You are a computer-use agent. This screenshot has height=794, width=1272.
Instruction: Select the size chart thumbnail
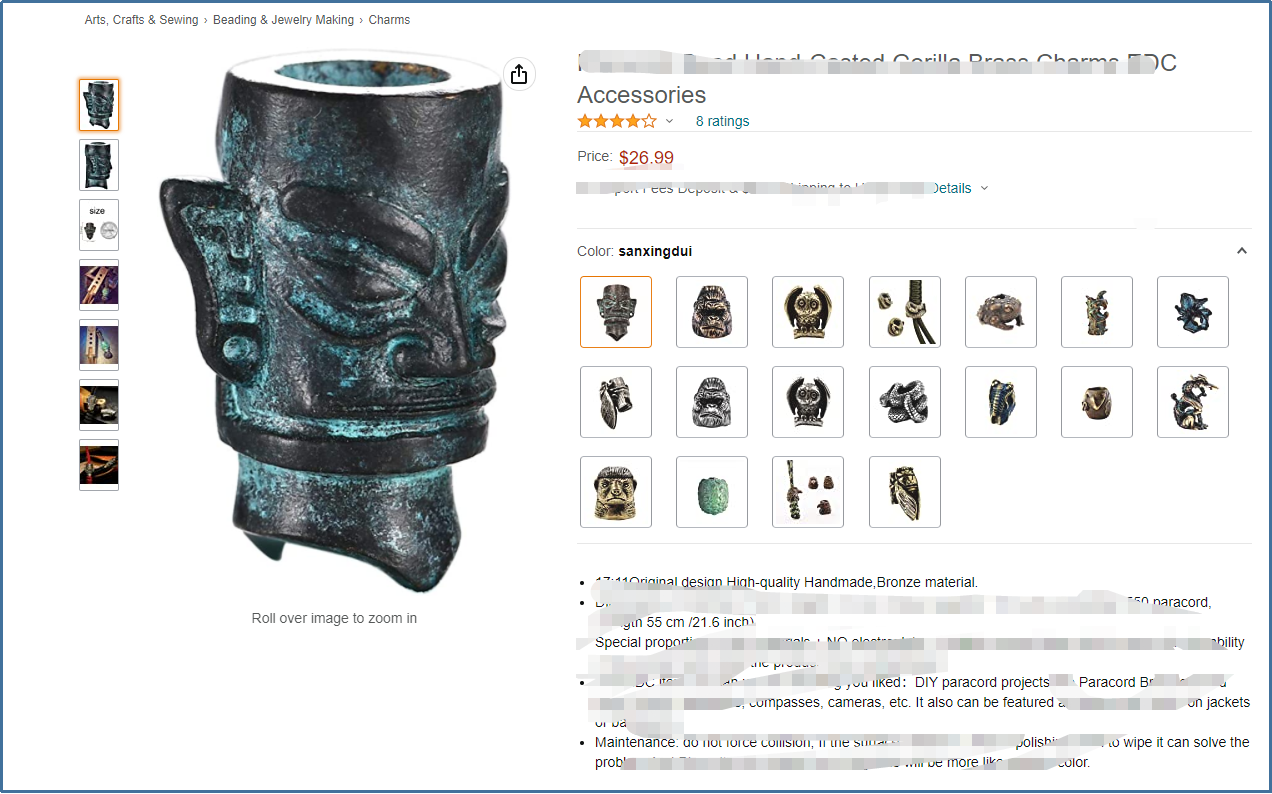[x=99, y=225]
